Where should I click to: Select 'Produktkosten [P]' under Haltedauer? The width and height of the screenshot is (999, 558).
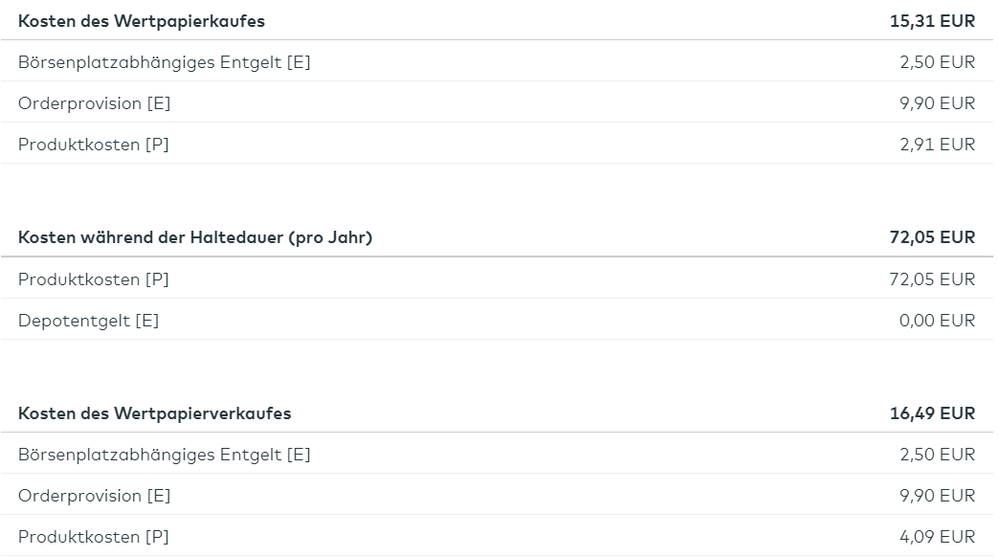[x=93, y=279]
